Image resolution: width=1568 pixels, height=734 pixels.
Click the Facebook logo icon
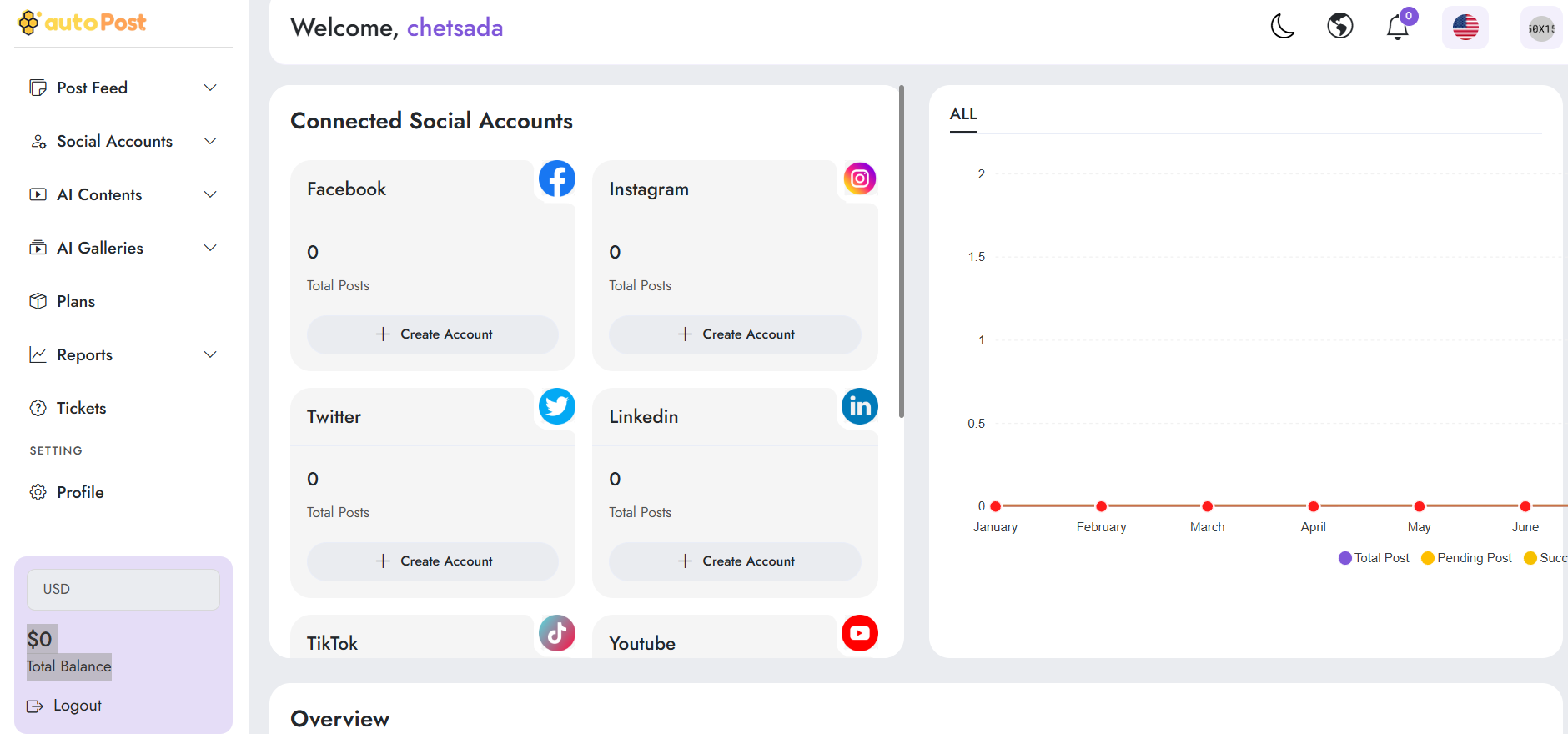(x=557, y=178)
